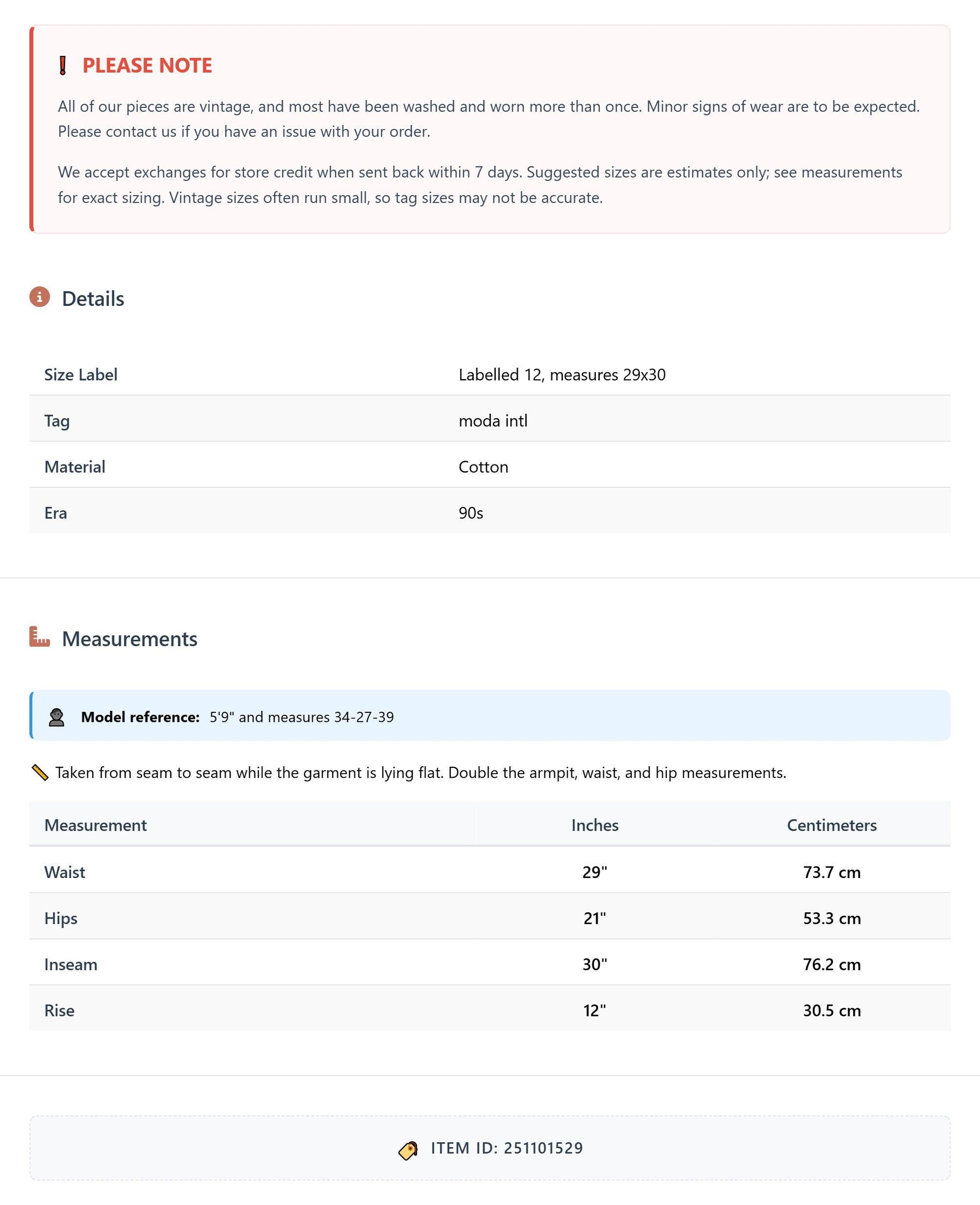The width and height of the screenshot is (980, 1205).
Task: Click the Hips 53.3 cm cell
Action: click(x=832, y=918)
